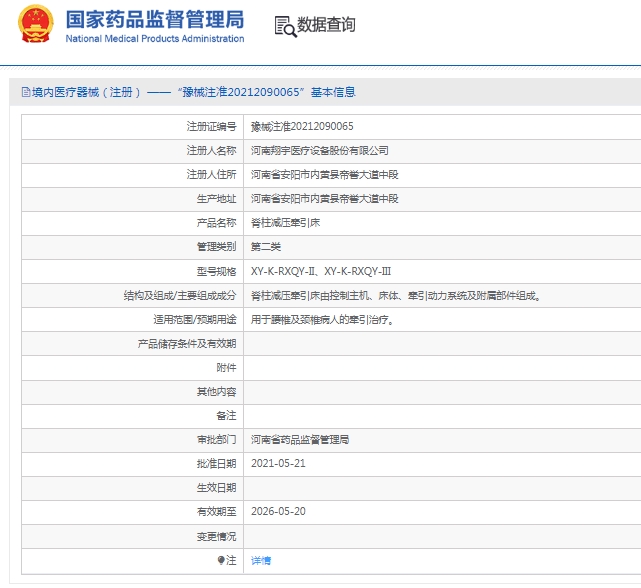This screenshot has width=641, height=588.
Task: Click the 注册人名称 label
Action: (211, 150)
